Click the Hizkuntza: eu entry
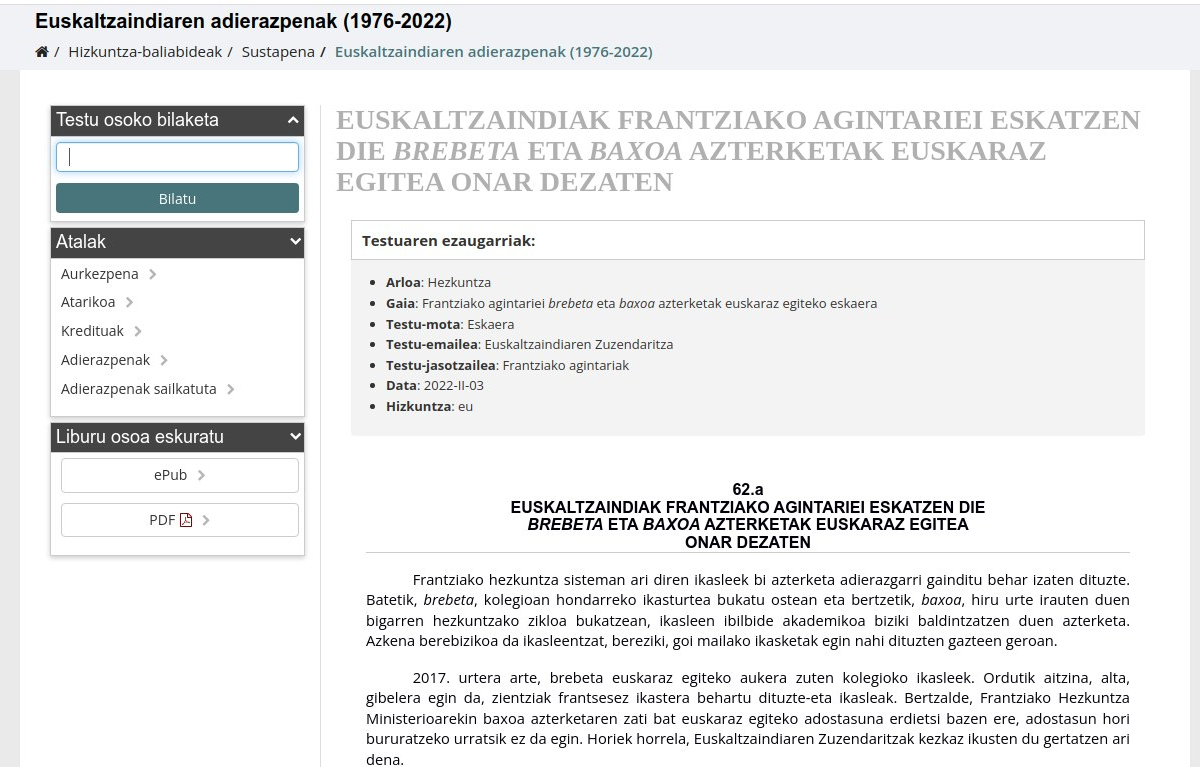This screenshot has height=767, width=1200. click(430, 406)
